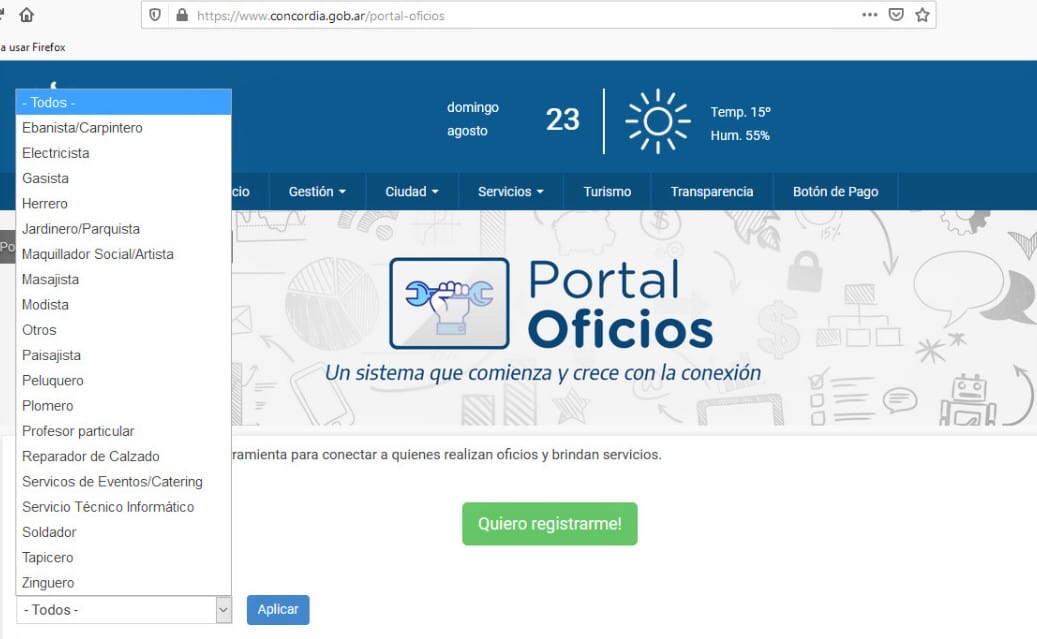
Task: Click the Firefox home icon
Action: [x=26, y=16]
